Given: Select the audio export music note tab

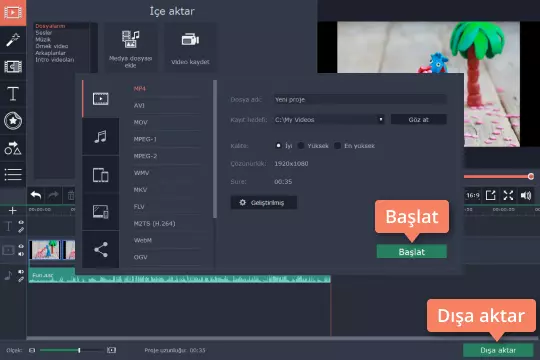Looking at the screenshot, I should pyautogui.click(x=101, y=136).
